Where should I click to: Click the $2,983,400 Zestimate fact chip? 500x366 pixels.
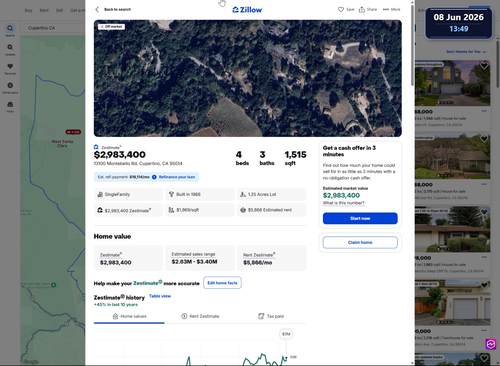click(128, 210)
